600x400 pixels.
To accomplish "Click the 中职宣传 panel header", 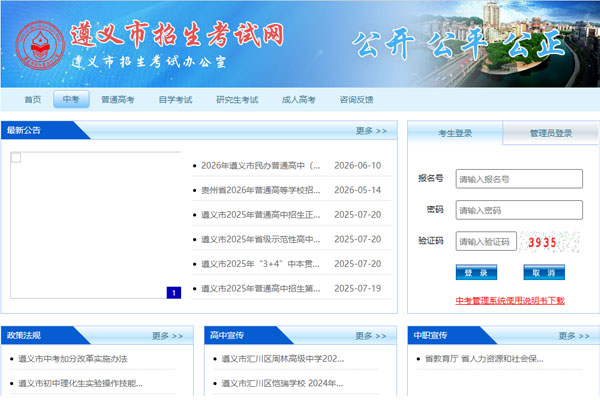I will 430,335.
